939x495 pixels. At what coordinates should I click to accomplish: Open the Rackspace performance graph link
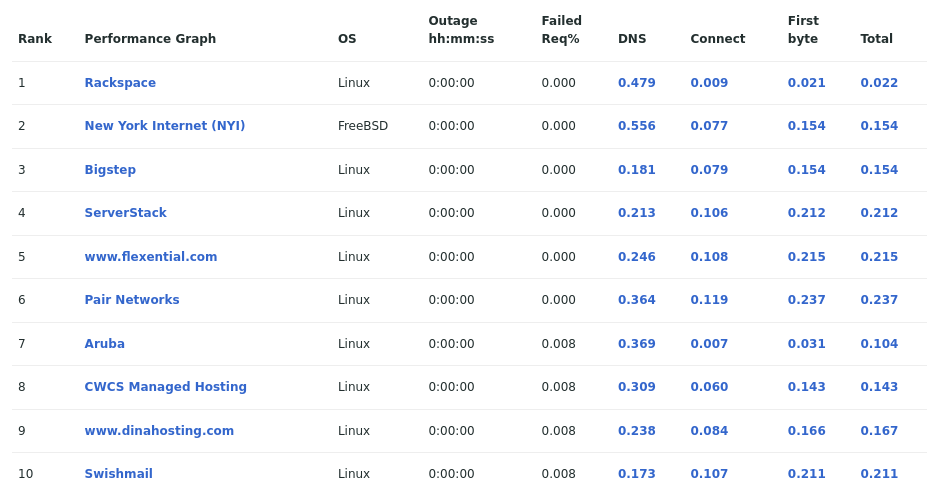pyautogui.click(x=120, y=83)
